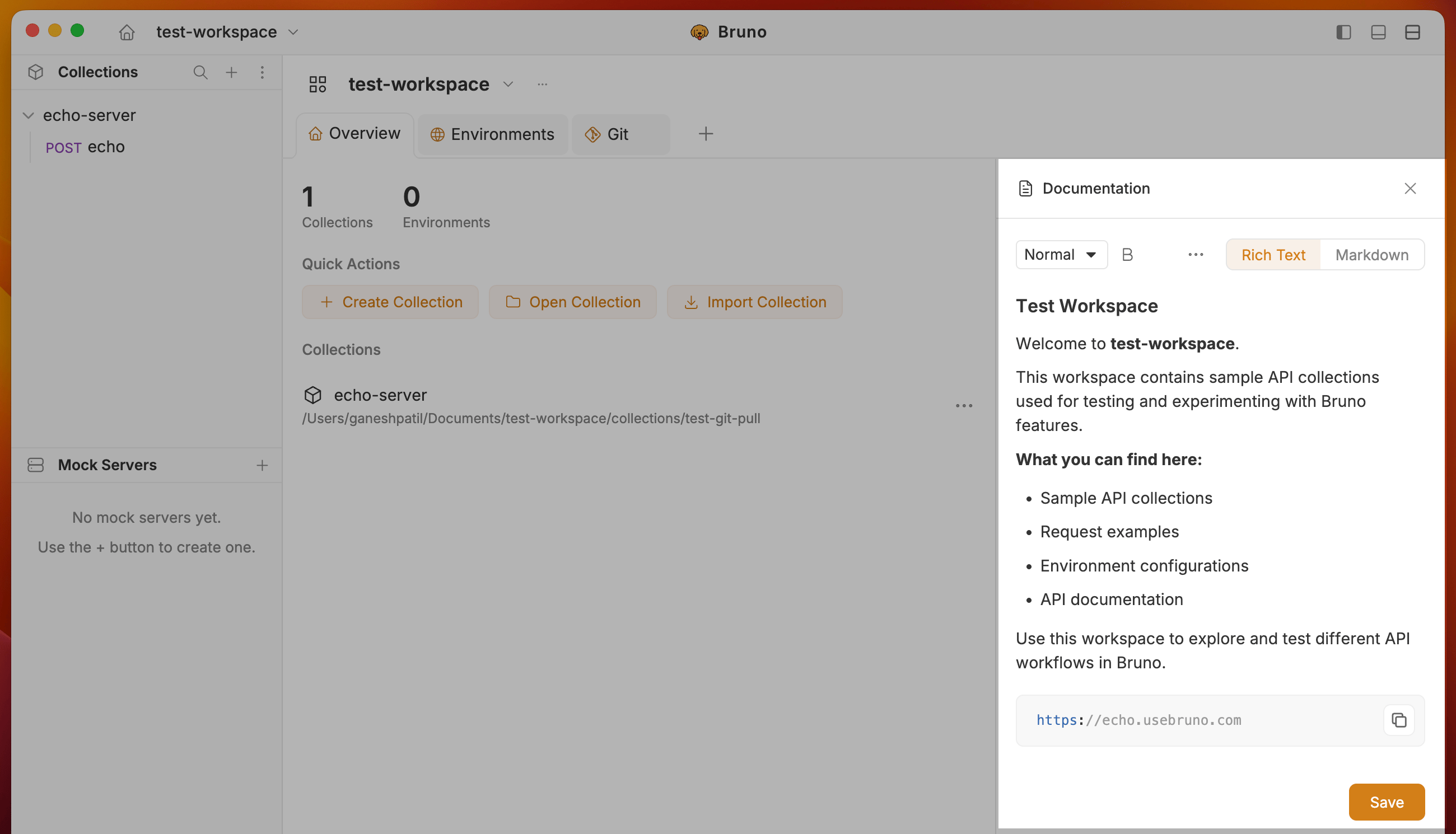Toggle the left sidebar layout icon

tap(1343, 32)
